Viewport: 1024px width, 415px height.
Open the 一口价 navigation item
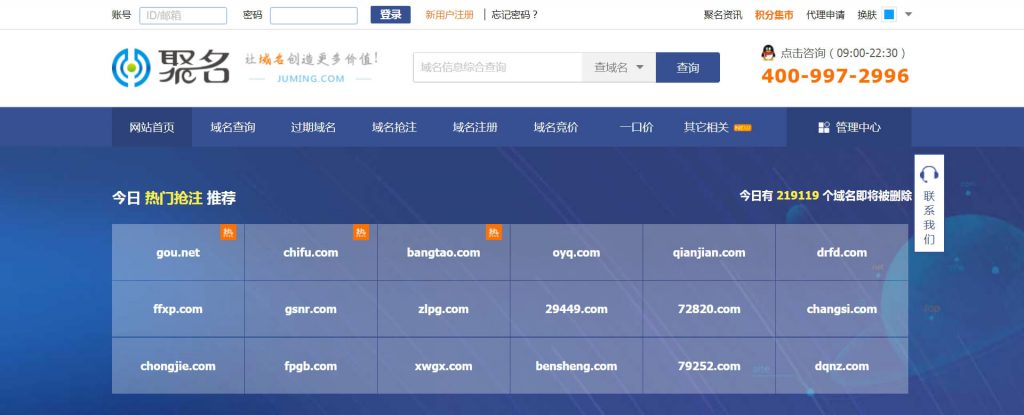[x=636, y=127]
